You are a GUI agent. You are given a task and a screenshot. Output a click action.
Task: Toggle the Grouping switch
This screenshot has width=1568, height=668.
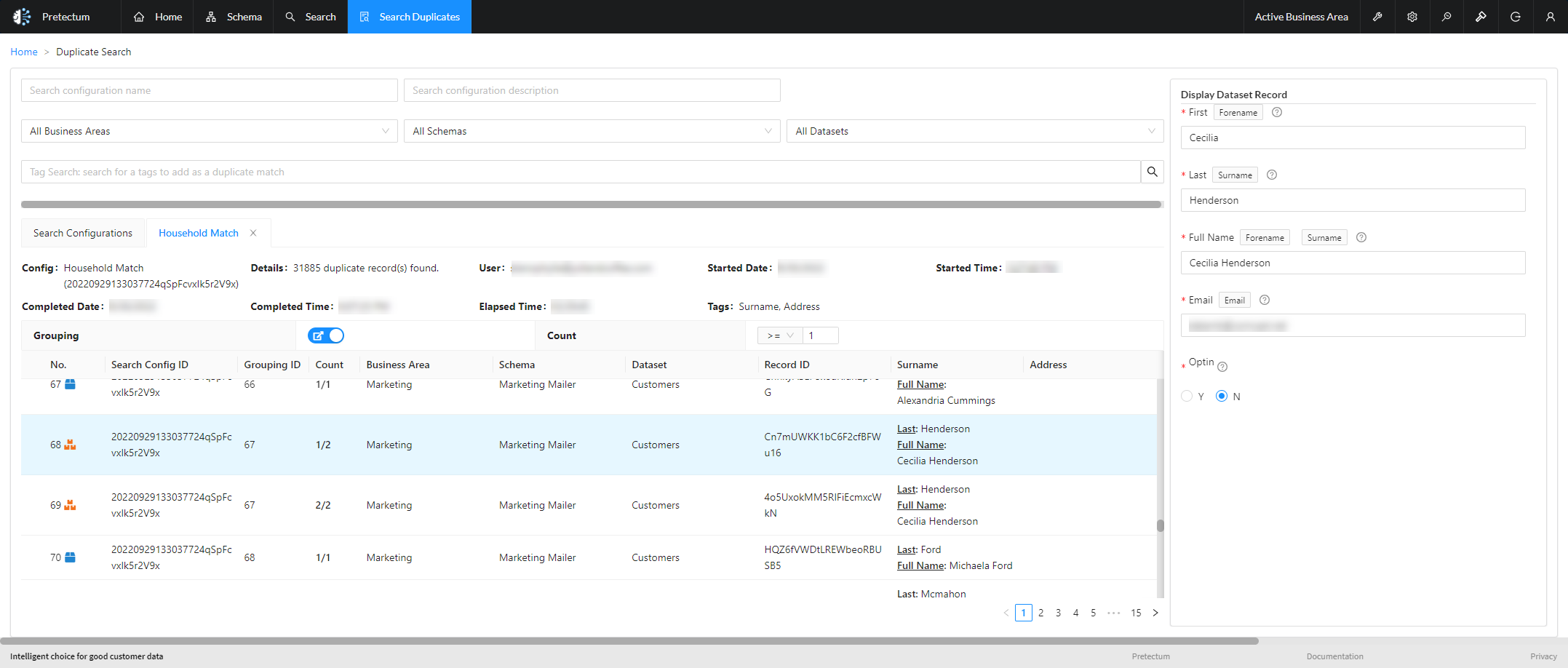(x=326, y=335)
